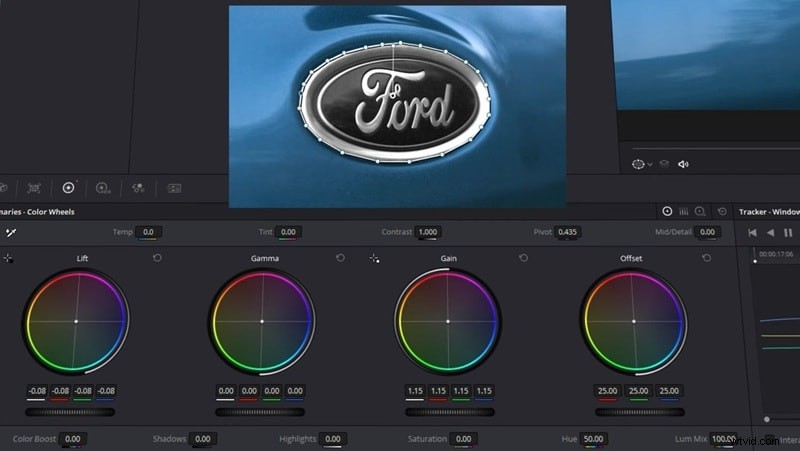Click the Lift color wheel center point
This screenshot has height=451, width=800.
(x=76, y=321)
